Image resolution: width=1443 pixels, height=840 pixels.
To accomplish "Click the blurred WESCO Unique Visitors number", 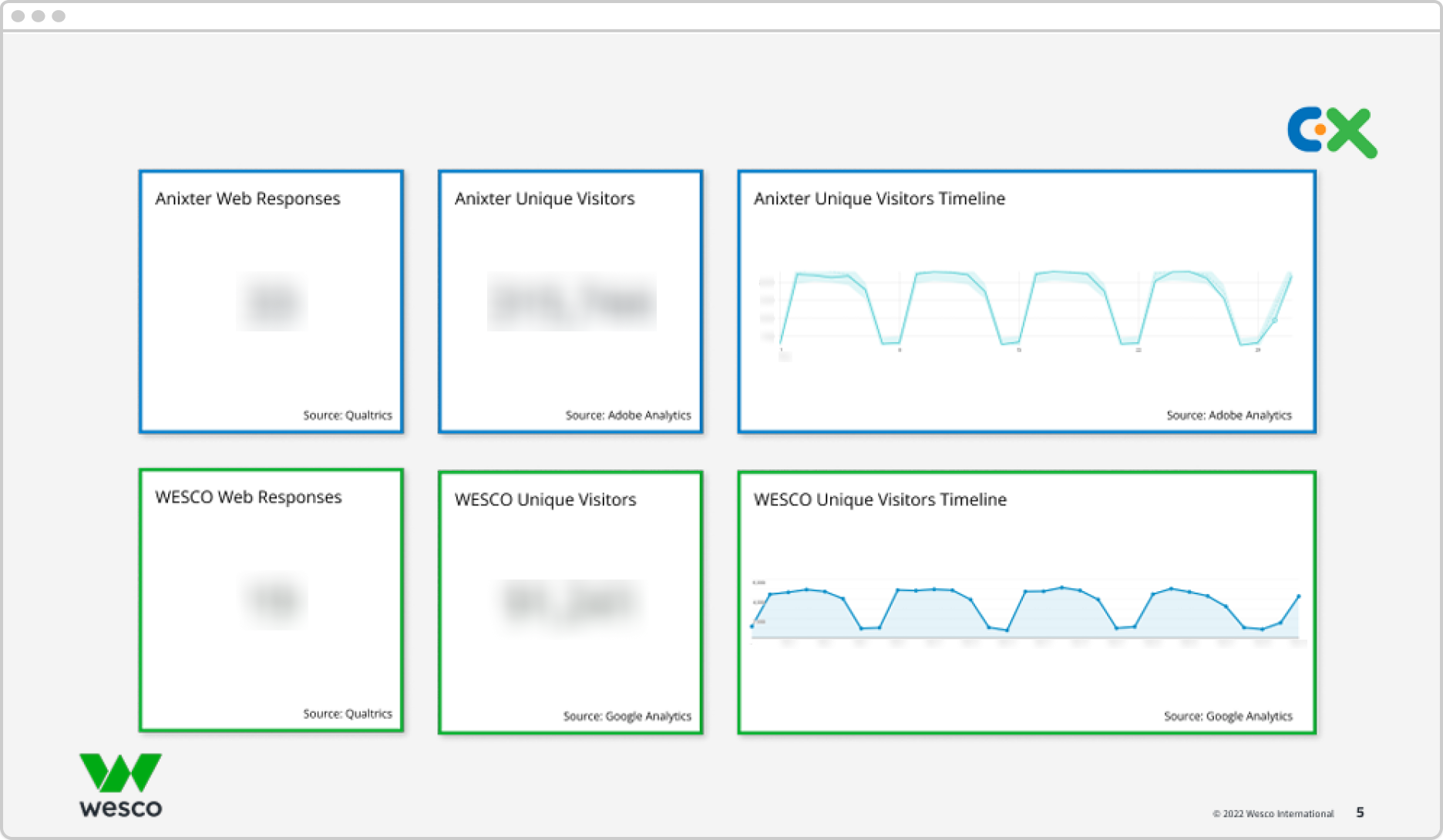I will point(571,605).
